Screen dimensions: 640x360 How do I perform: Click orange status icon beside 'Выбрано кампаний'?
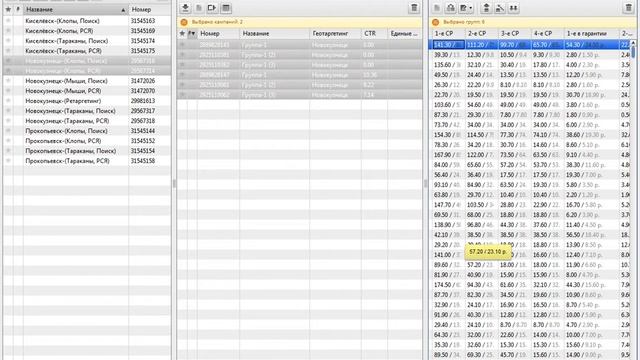pyautogui.click(x=184, y=22)
